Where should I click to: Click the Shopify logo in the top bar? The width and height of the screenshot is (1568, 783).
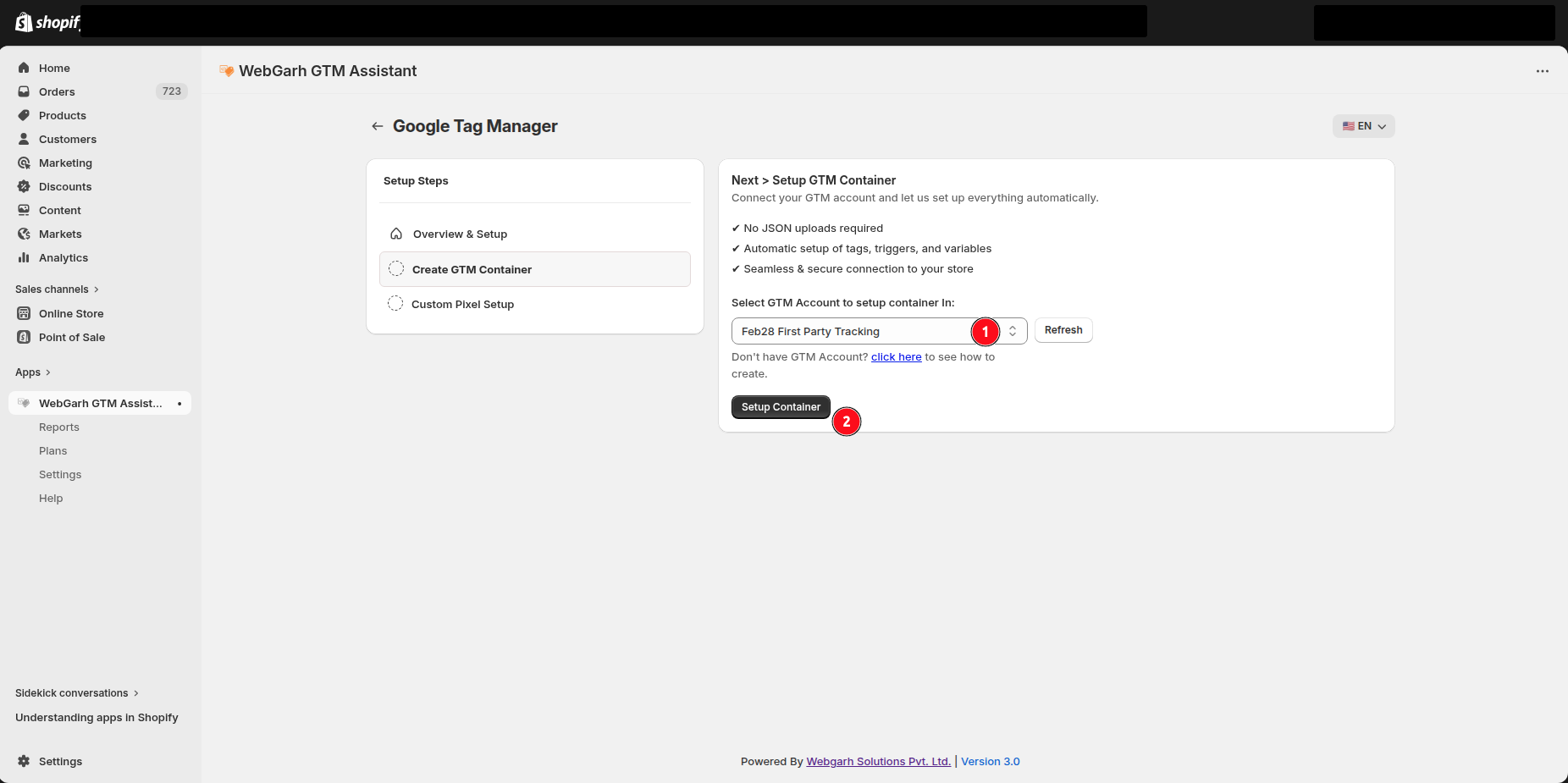pos(47,22)
